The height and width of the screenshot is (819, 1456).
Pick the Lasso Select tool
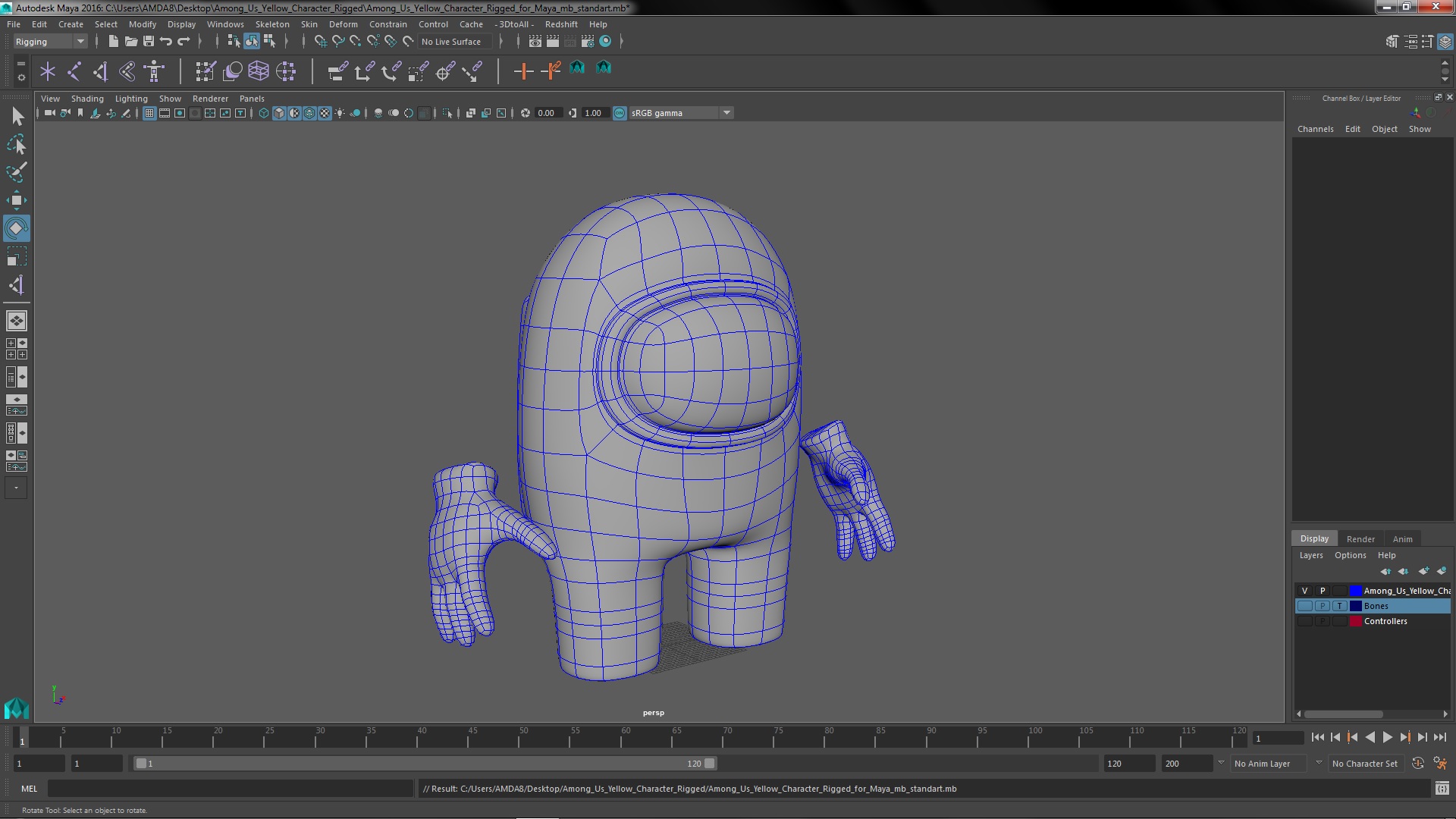(17, 144)
